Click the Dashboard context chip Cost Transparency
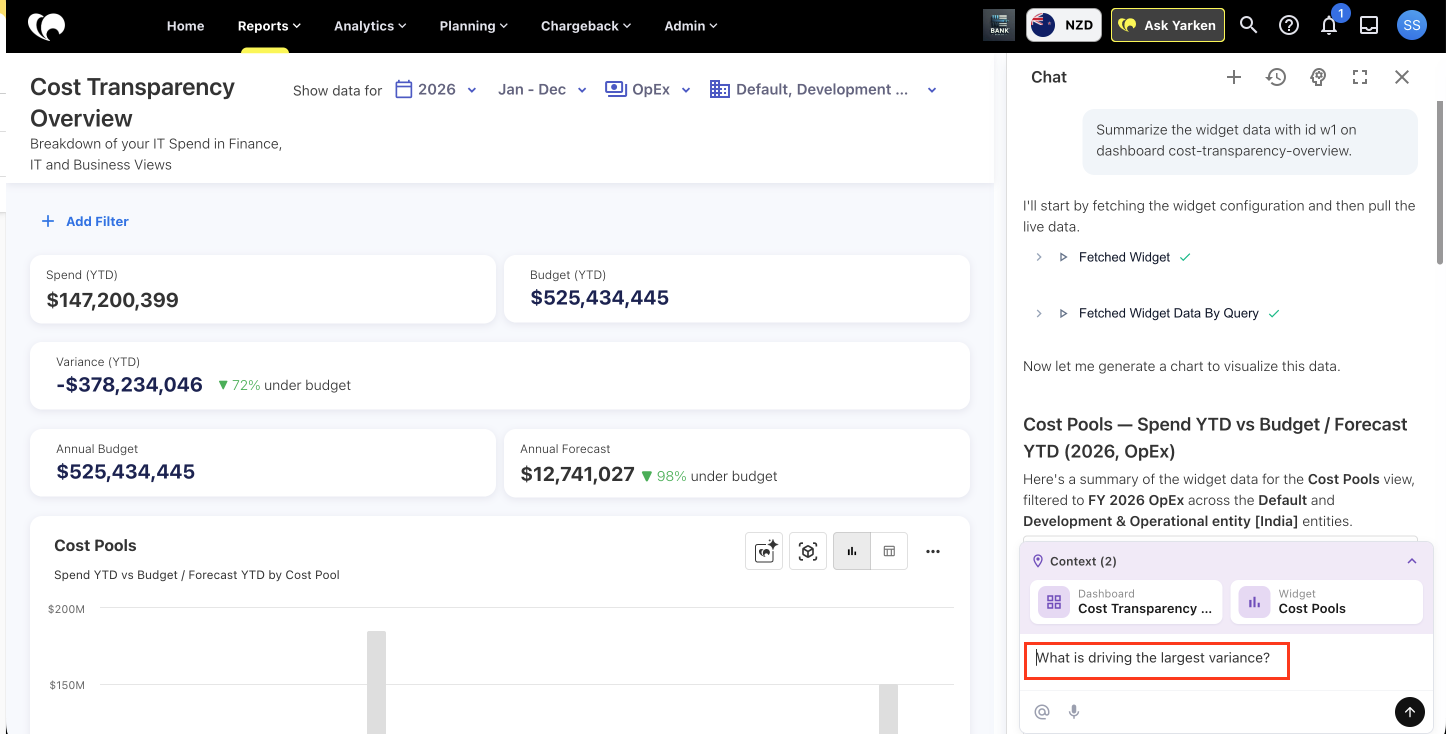Viewport: 1446px width, 734px height. pyautogui.click(x=1127, y=601)
